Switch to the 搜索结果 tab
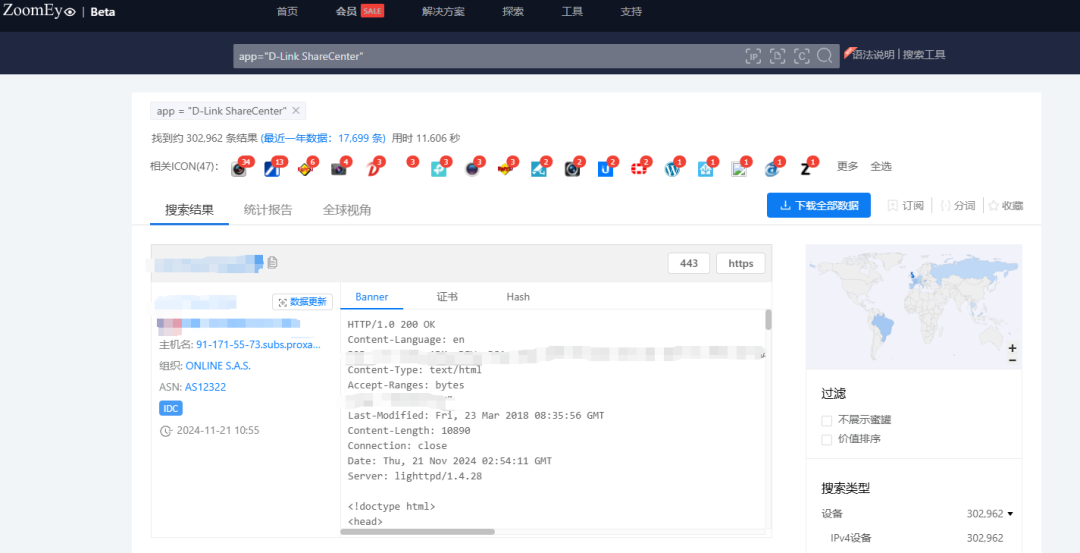The height and width of the screenshot is (553, 1080). click(189, 210)
